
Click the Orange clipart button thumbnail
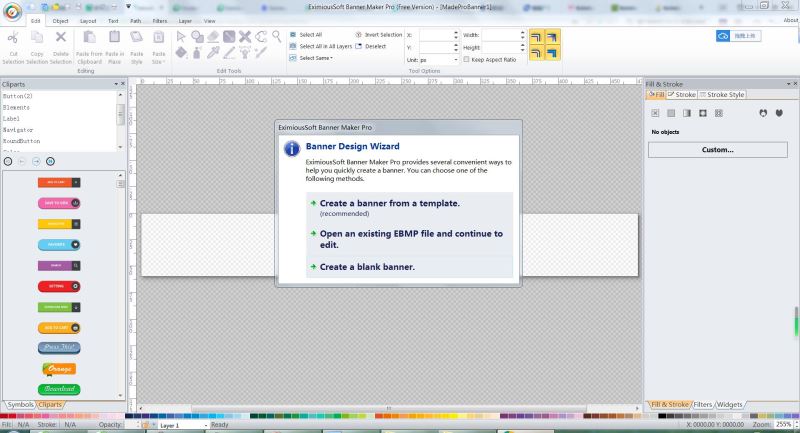[59, 369]
